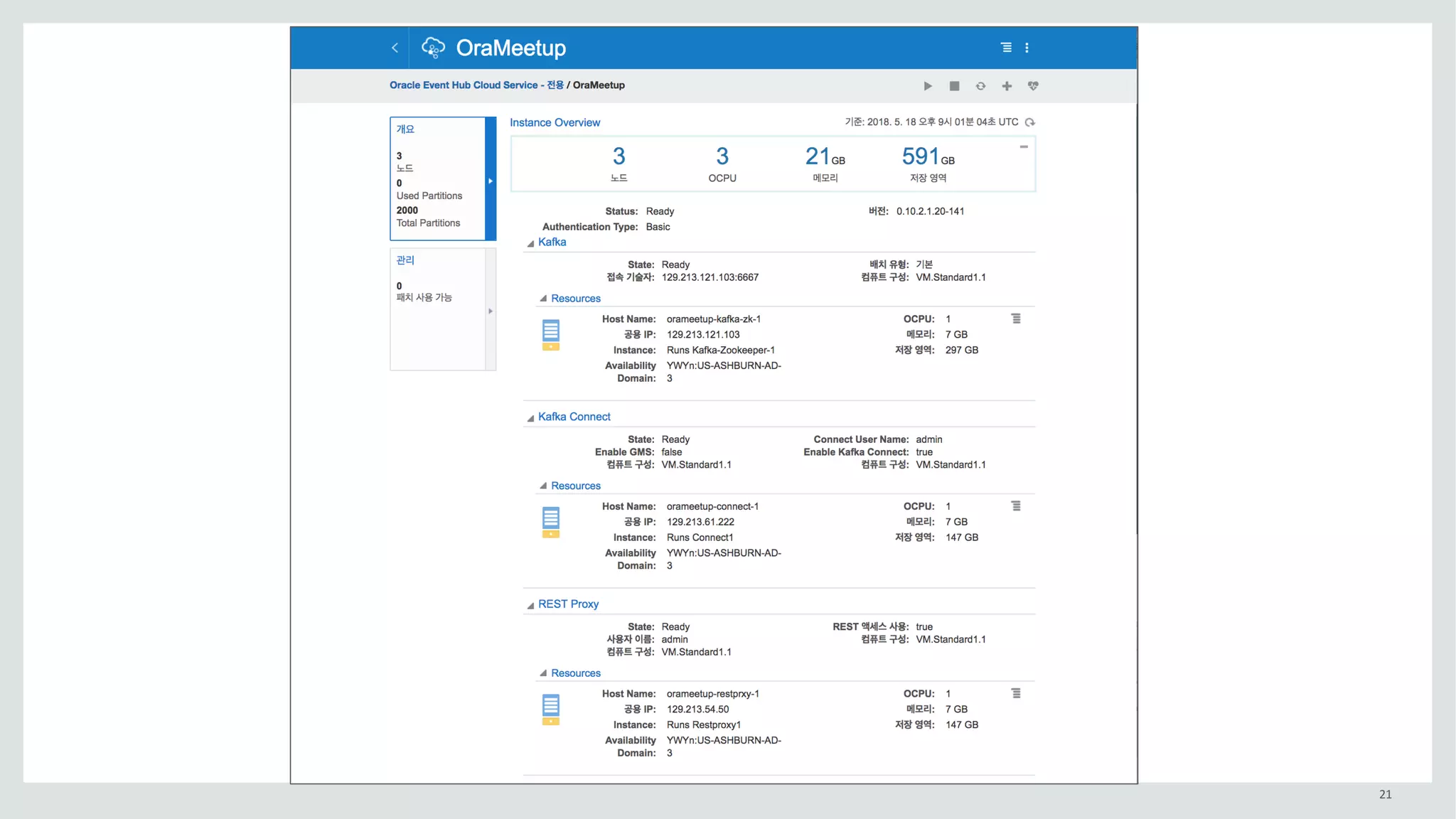Screen dimensions: 1456x819
Task: Click the start (play) service icon
Action: point(928,86)
